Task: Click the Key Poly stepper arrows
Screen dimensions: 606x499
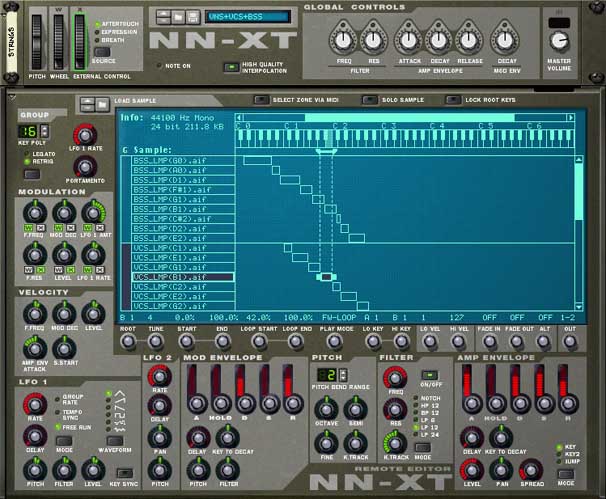Action: pyautogui.click(x=44, y=131)
